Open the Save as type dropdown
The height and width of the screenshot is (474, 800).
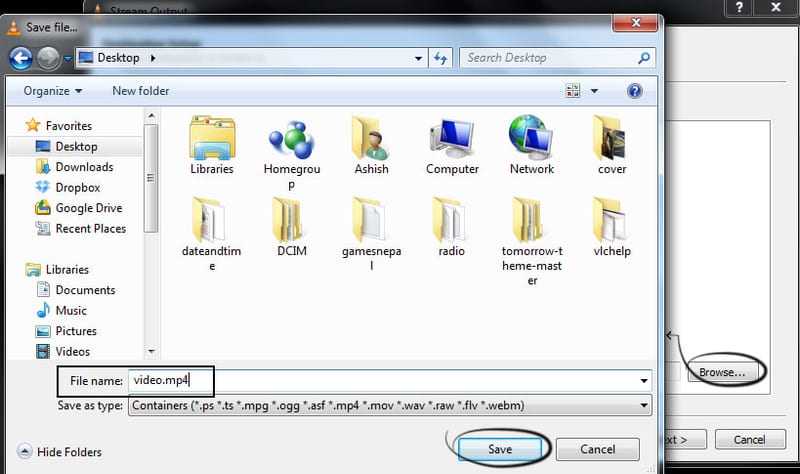coord(644,406)
